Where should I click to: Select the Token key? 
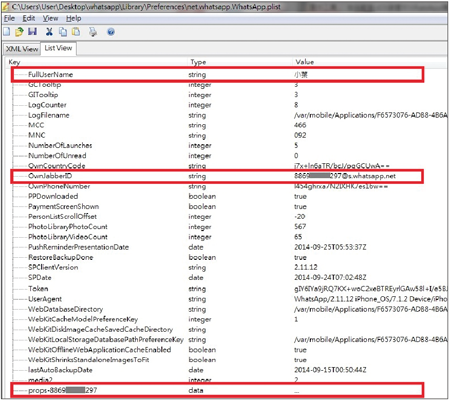[x=38, y=289]
